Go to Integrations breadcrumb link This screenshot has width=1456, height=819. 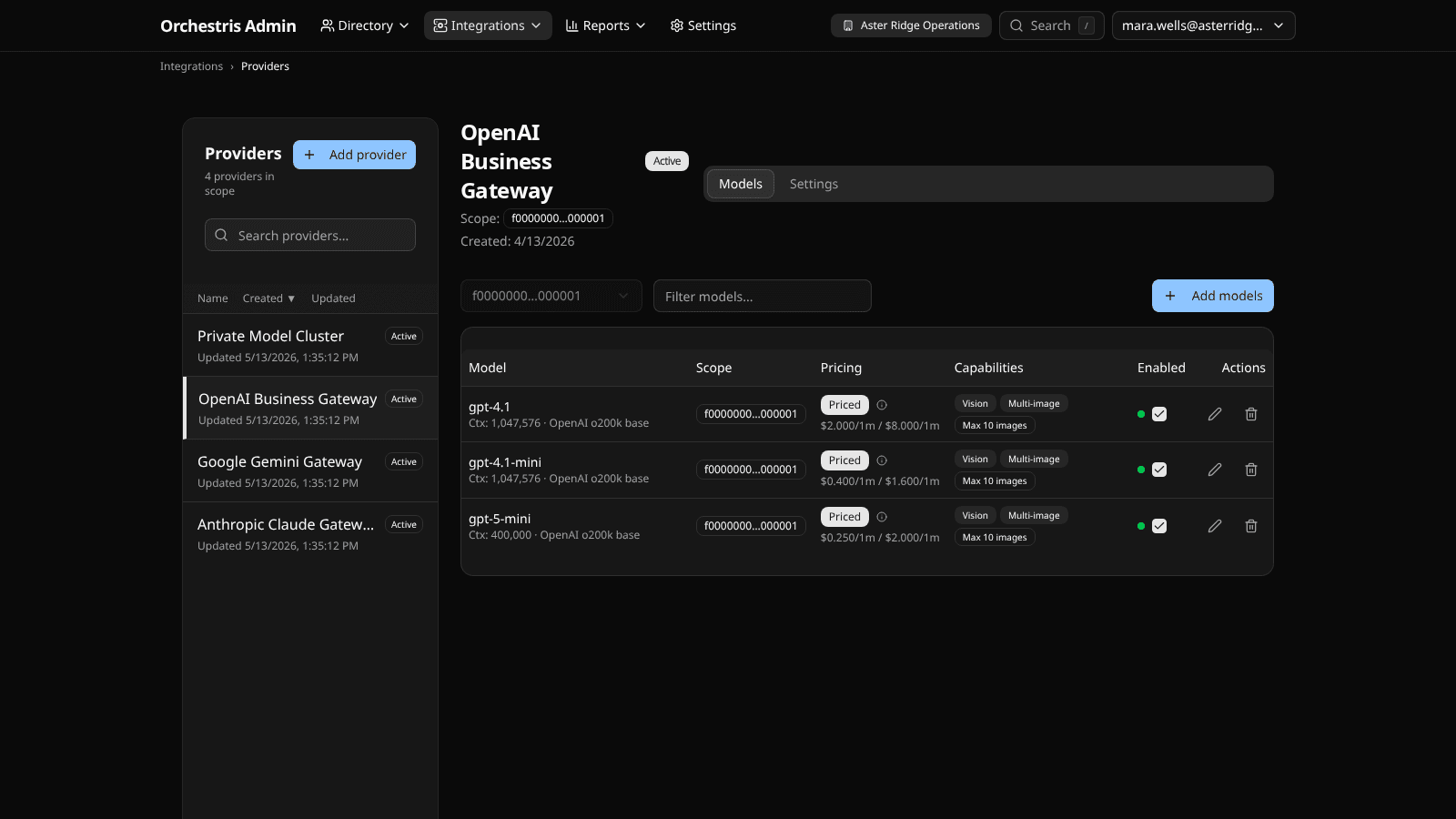(x=191, y=66)
